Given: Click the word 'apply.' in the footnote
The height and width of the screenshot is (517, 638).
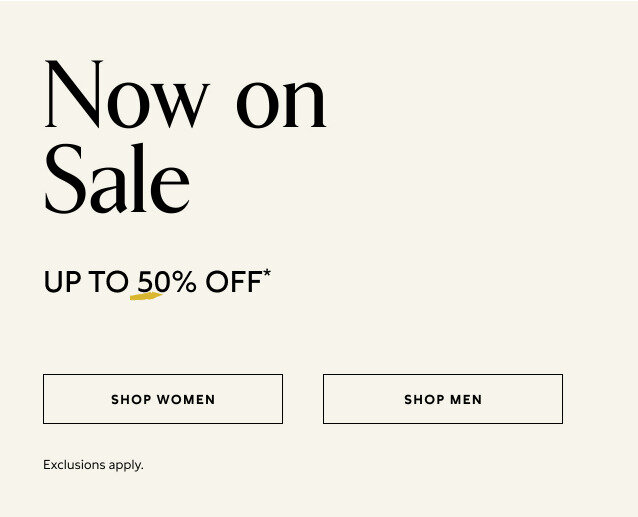Looking at the screenshot, I should (x=127, y=466).
